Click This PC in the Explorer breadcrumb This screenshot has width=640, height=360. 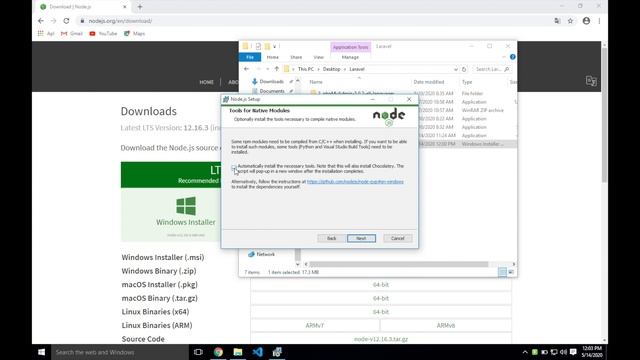pyautogui.click(x=306, y=69)
